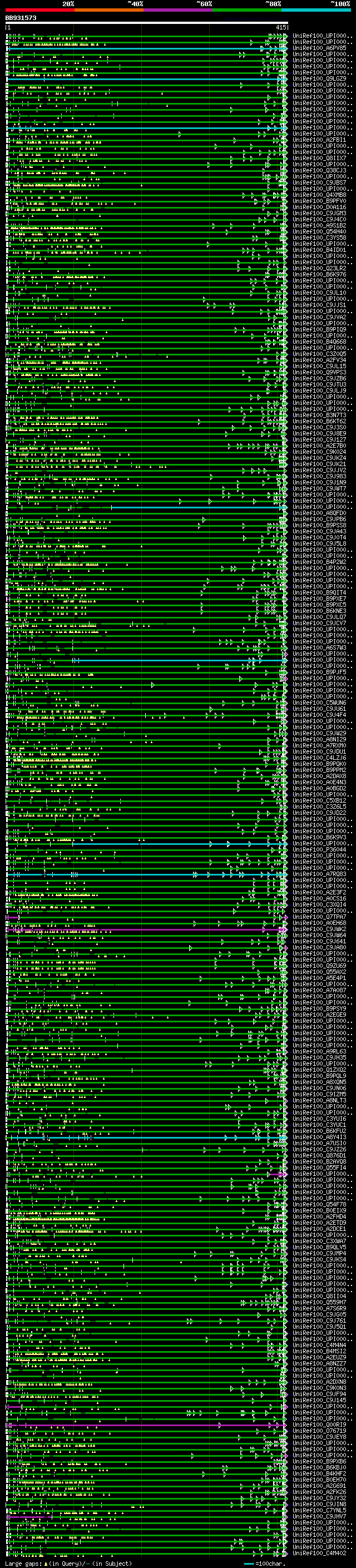The width and height of the screenshot is (356, 1568).
Task: Click the cyan alignment bar for UniRef100_A6PV85
Action: tap(147, 48)
